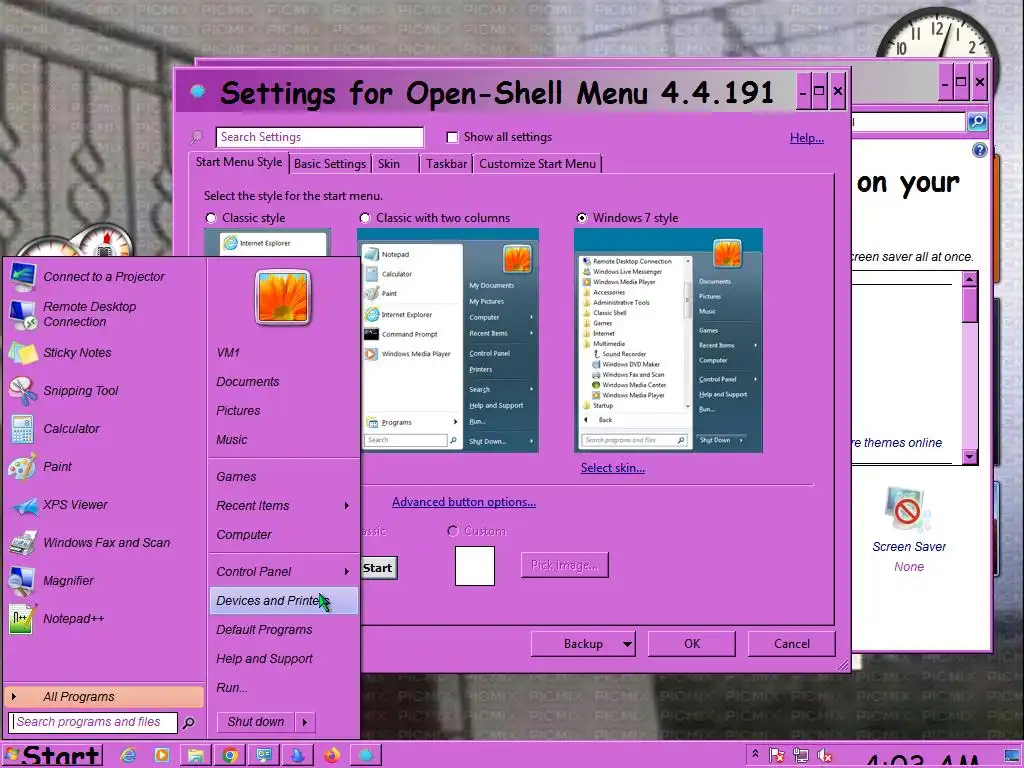
Task: Open Advanced button options... link
Action: click(464, 502)
